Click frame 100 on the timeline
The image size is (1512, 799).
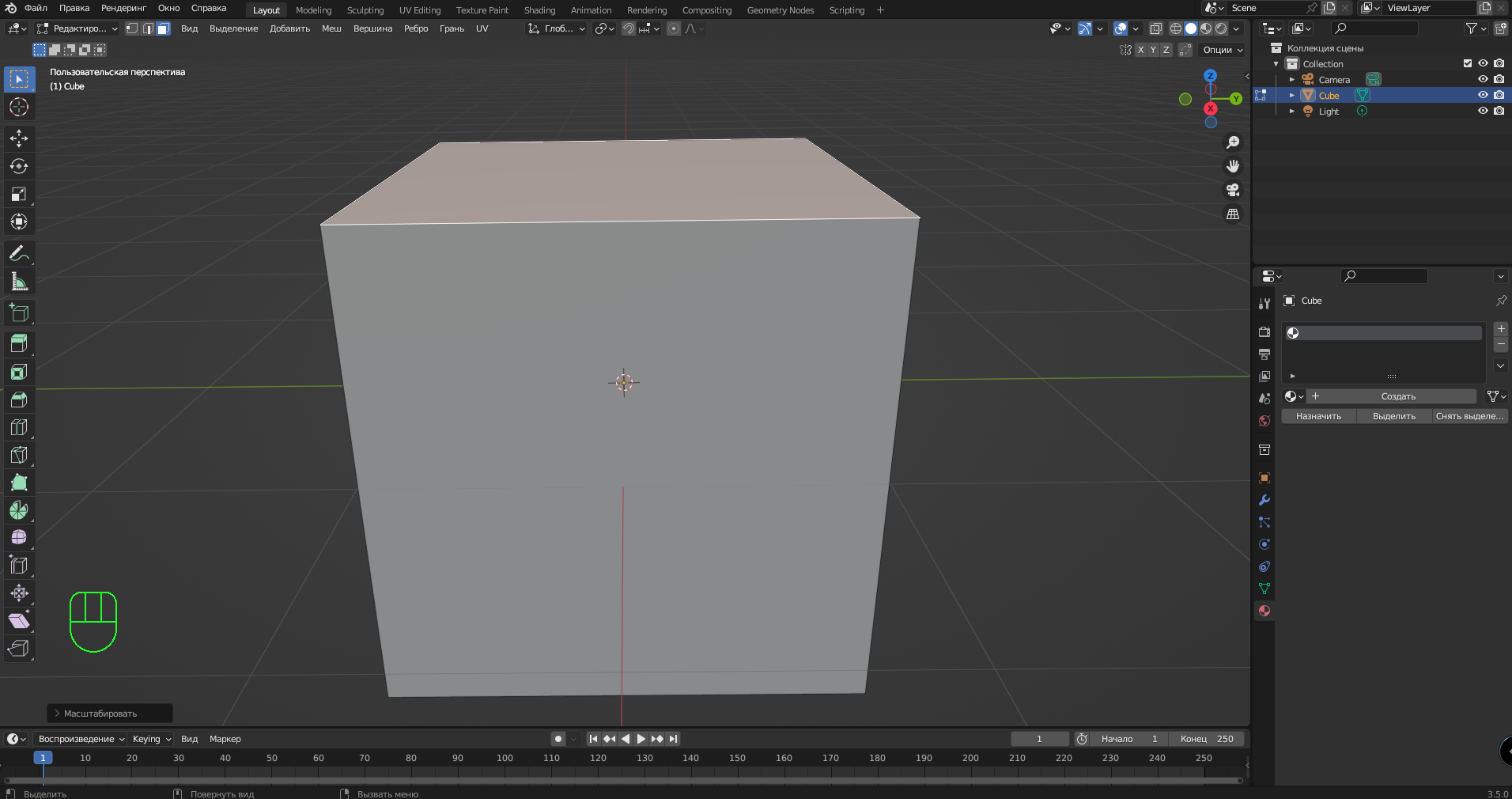(x=505, y=758)
